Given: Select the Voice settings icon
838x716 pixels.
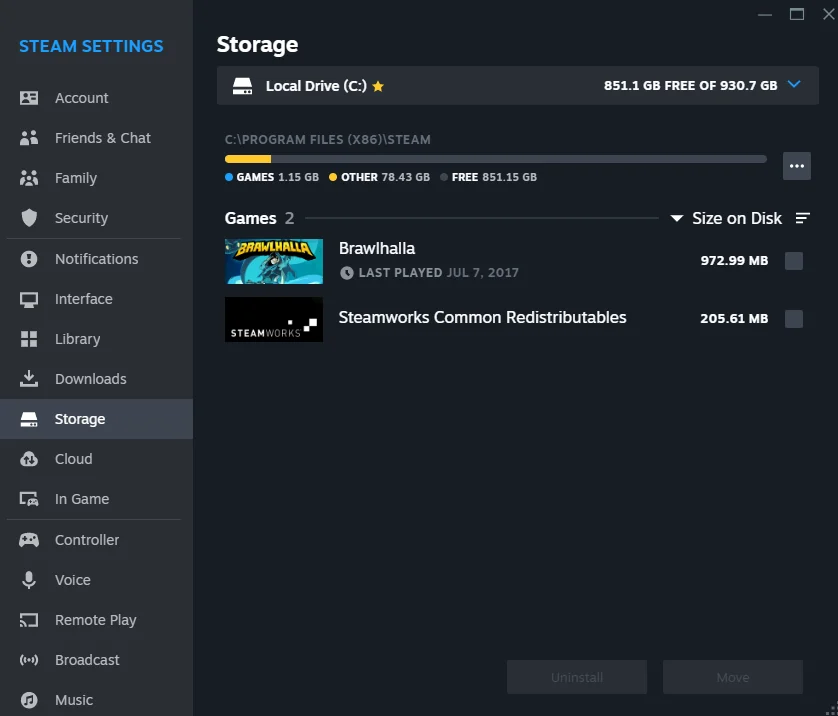Looking at the screenshot, I should (30, 580).
